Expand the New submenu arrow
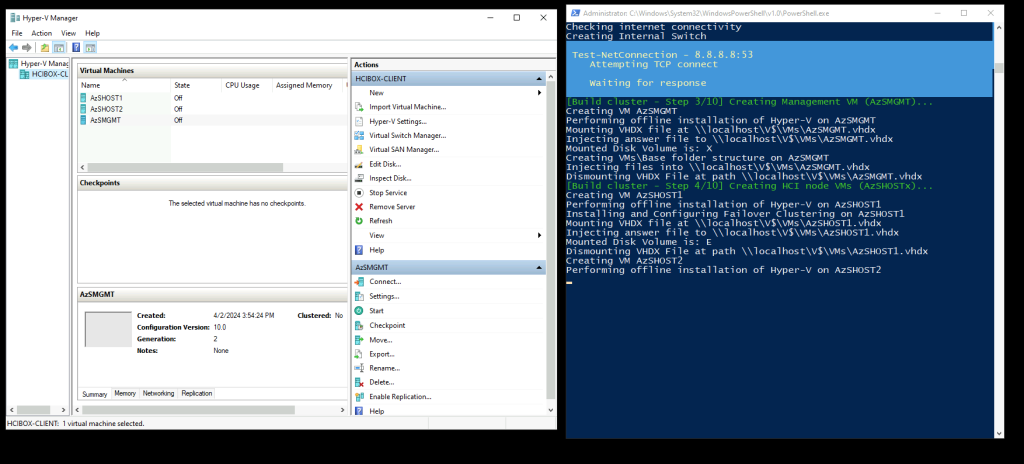Screen dimensions: 1024x464 pyautogui.click(x=539, y=93)
